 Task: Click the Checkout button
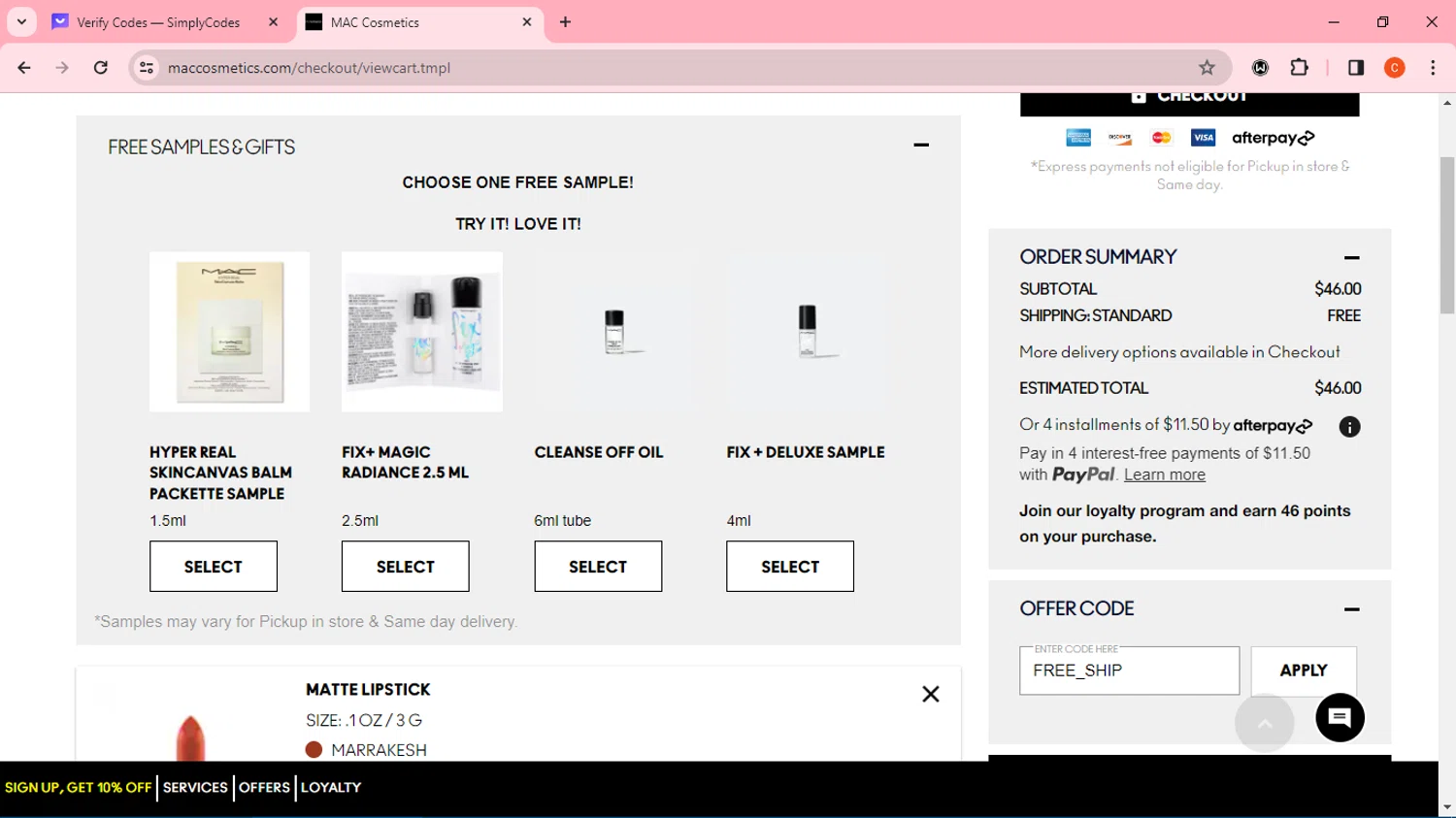1189,102
